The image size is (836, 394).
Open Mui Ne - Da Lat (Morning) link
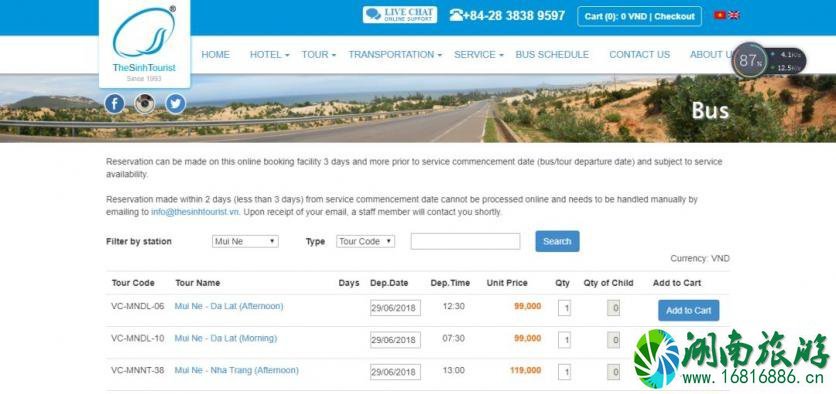click(226, 338)
